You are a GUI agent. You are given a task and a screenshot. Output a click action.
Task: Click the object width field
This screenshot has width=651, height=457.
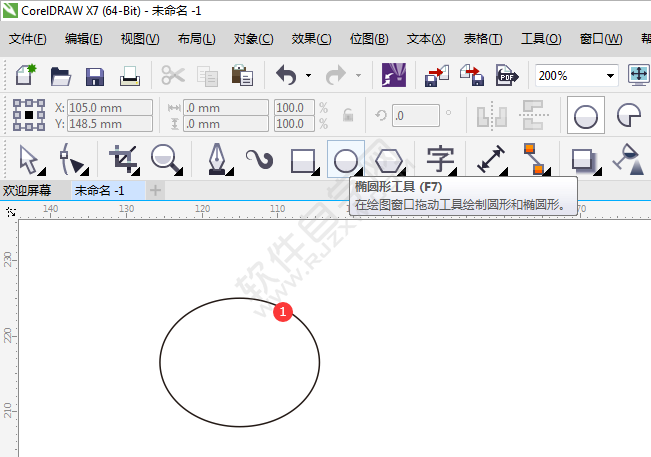click(226, 108)
